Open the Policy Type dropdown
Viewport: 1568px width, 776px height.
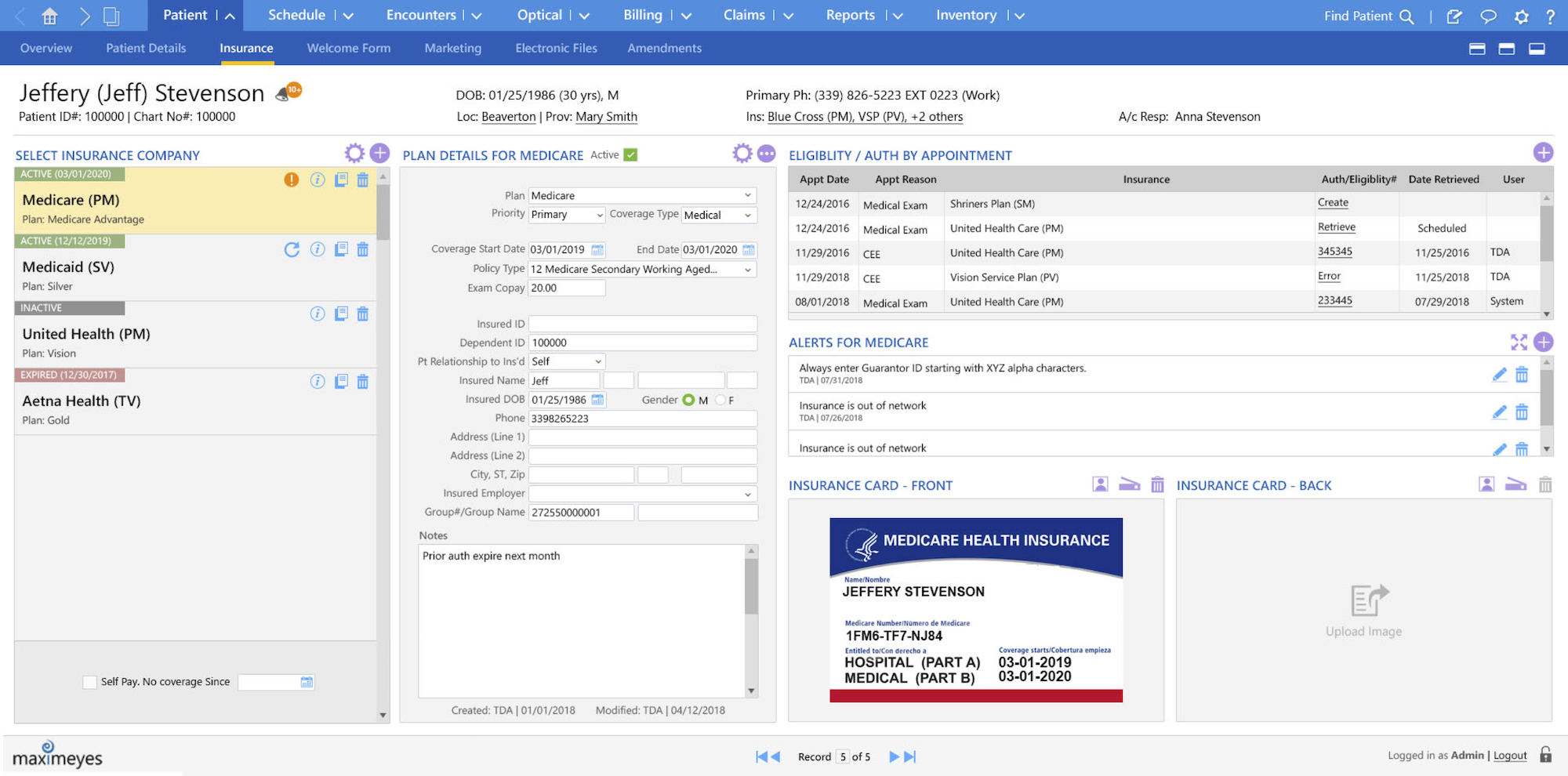click(643, 269)
